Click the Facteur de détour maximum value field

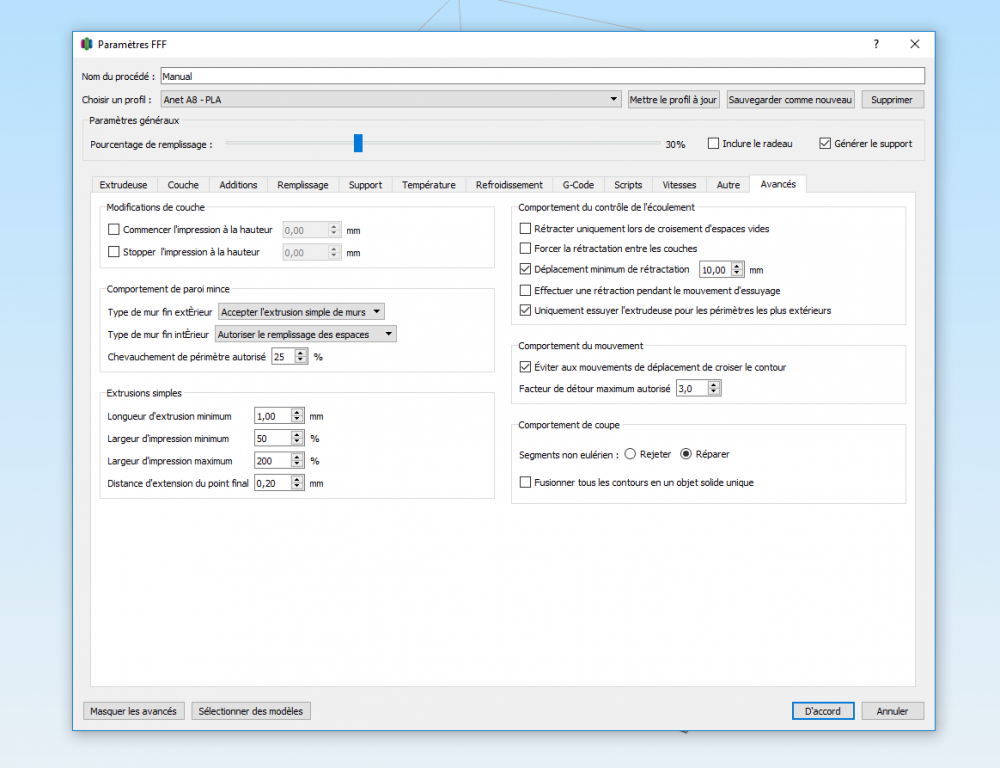[x=692, y=388]
